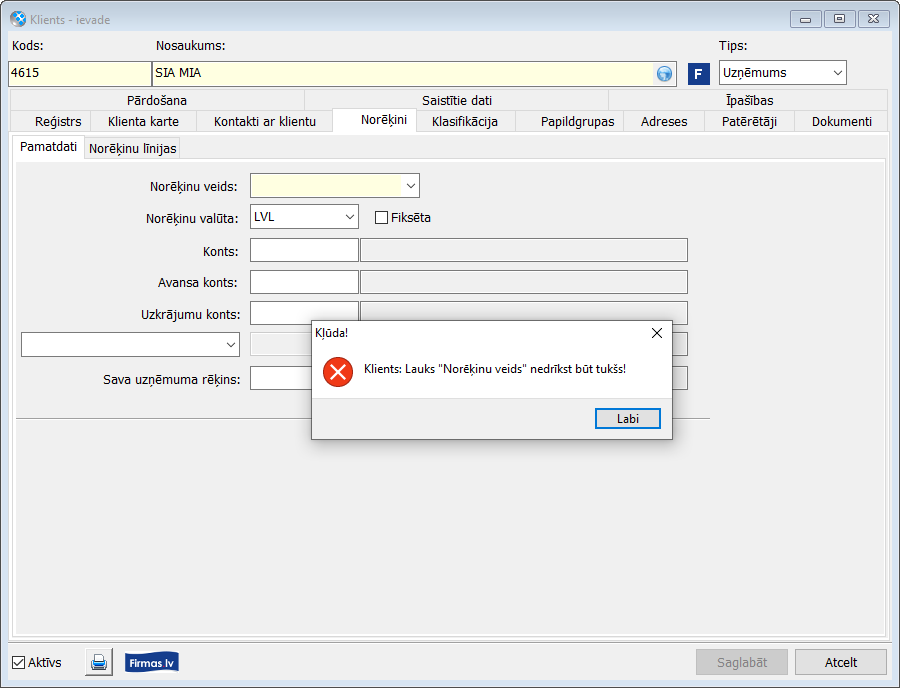Viewport: 900px width, 688px height.
Task: Click the globe icon in the Nosaukums field
Action: pos(664,74)
